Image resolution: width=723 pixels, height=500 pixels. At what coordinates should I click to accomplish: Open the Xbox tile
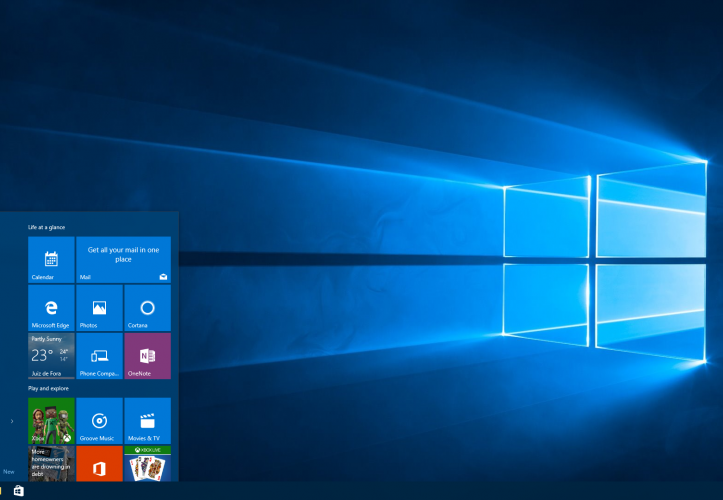(x=51, y=421)
